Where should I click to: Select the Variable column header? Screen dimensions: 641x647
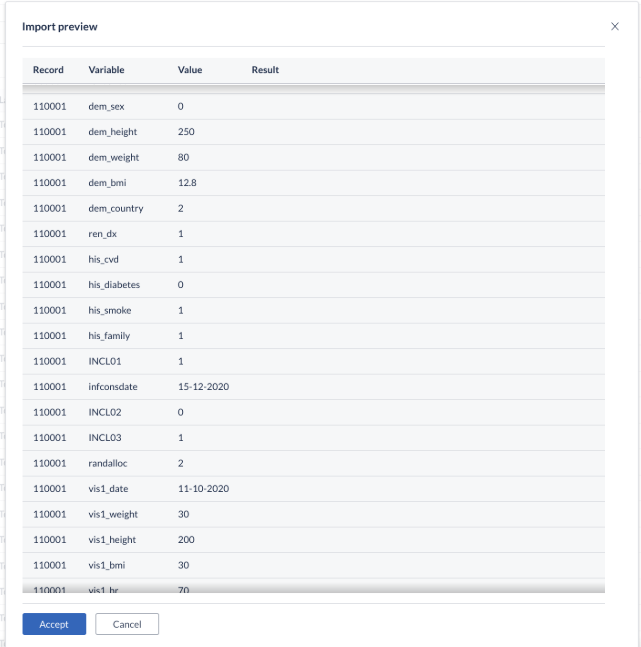[106, 70]
